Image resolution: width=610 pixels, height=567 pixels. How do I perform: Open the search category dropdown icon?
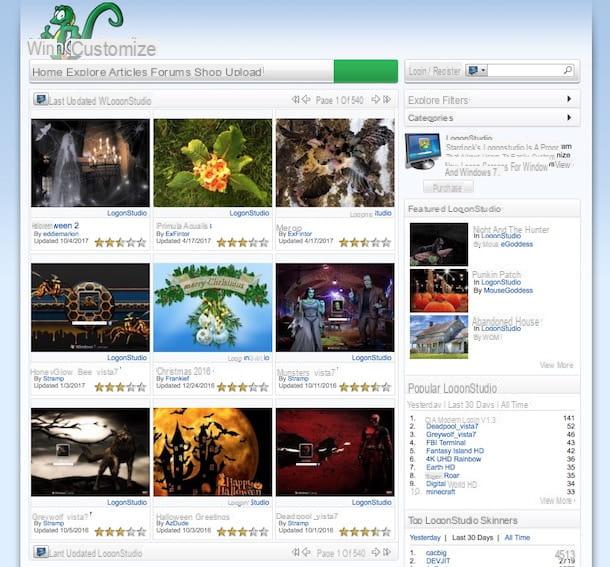(477, 71)
